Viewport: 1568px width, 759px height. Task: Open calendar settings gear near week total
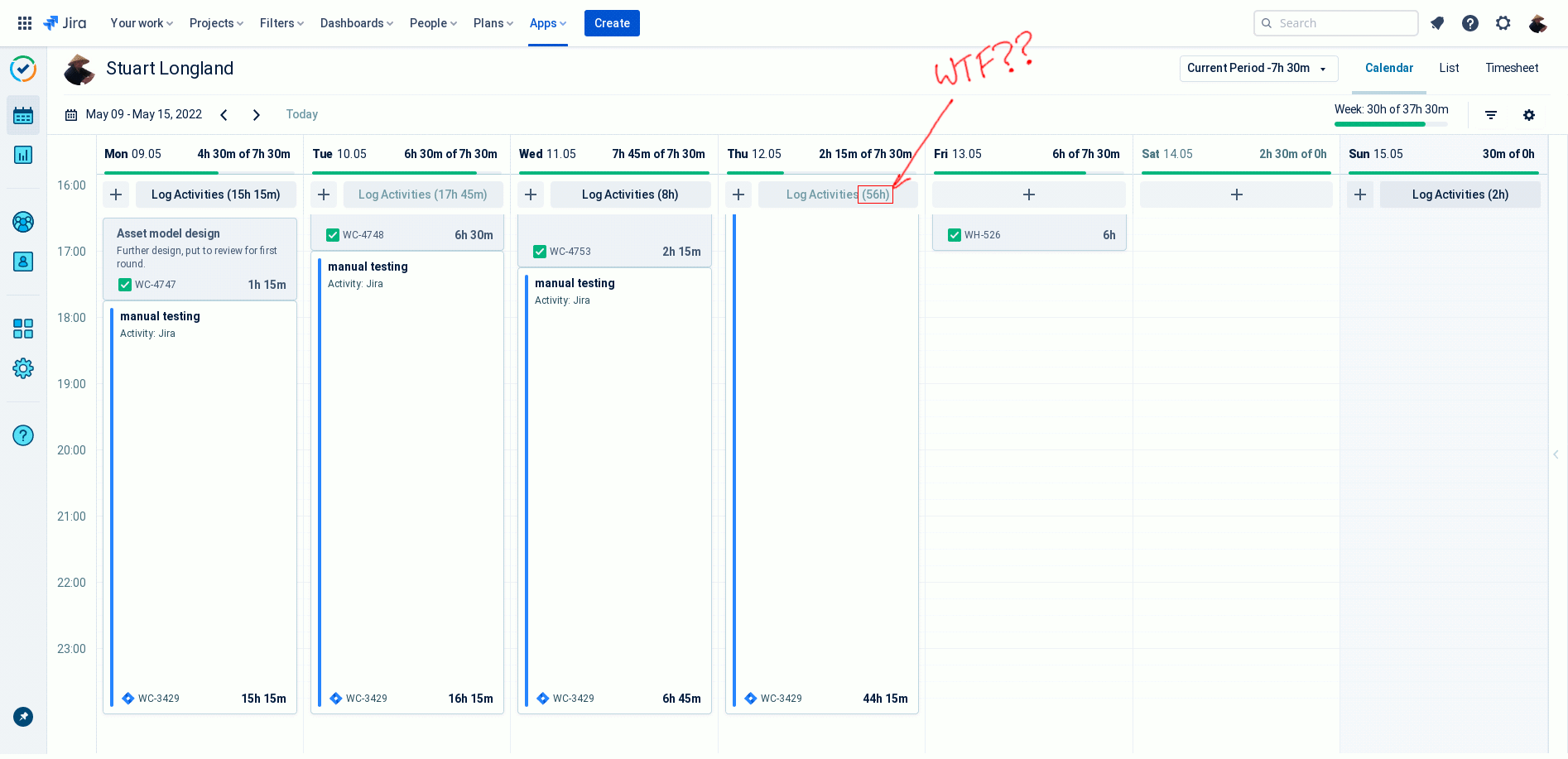click(1529, 115)
